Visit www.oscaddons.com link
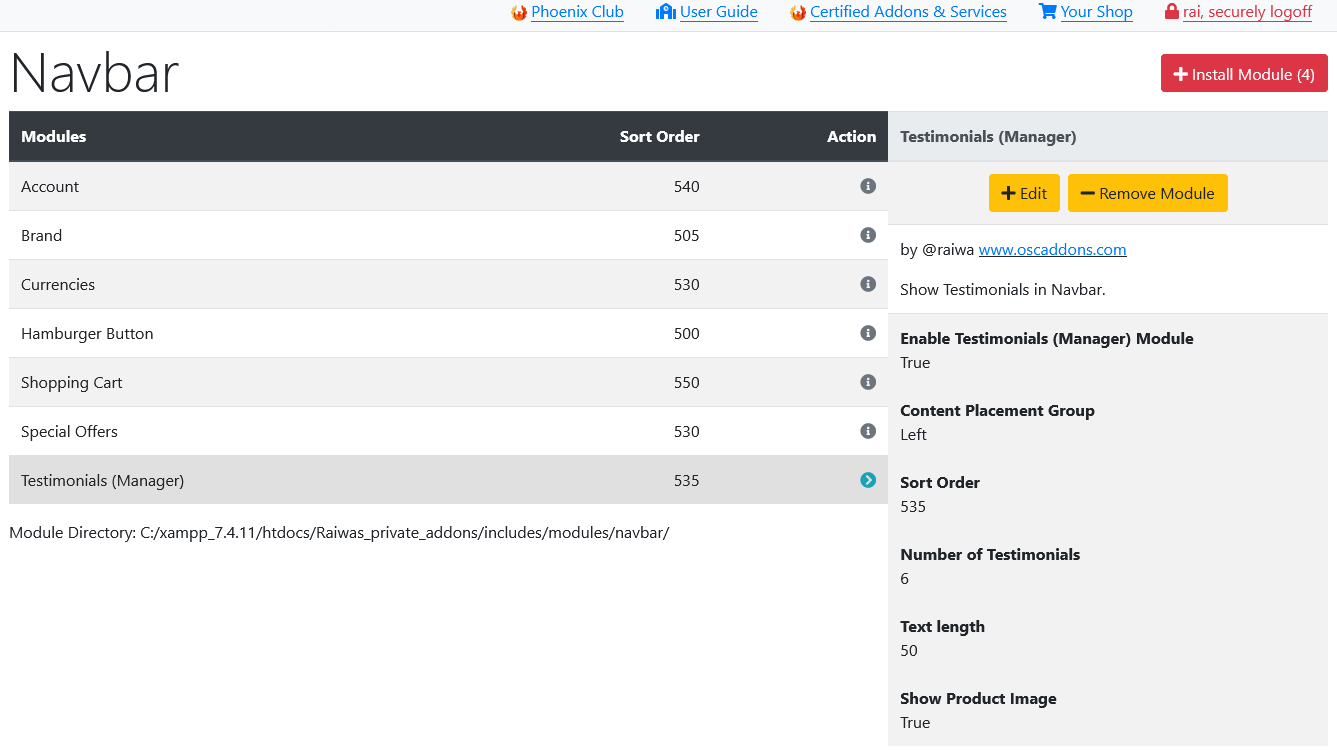 pyautogui.click(x=1052, y=250)
